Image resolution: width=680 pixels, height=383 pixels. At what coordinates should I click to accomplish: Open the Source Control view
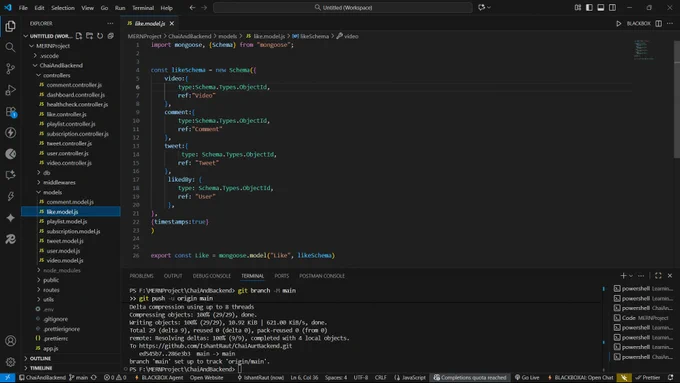(10, 69)
